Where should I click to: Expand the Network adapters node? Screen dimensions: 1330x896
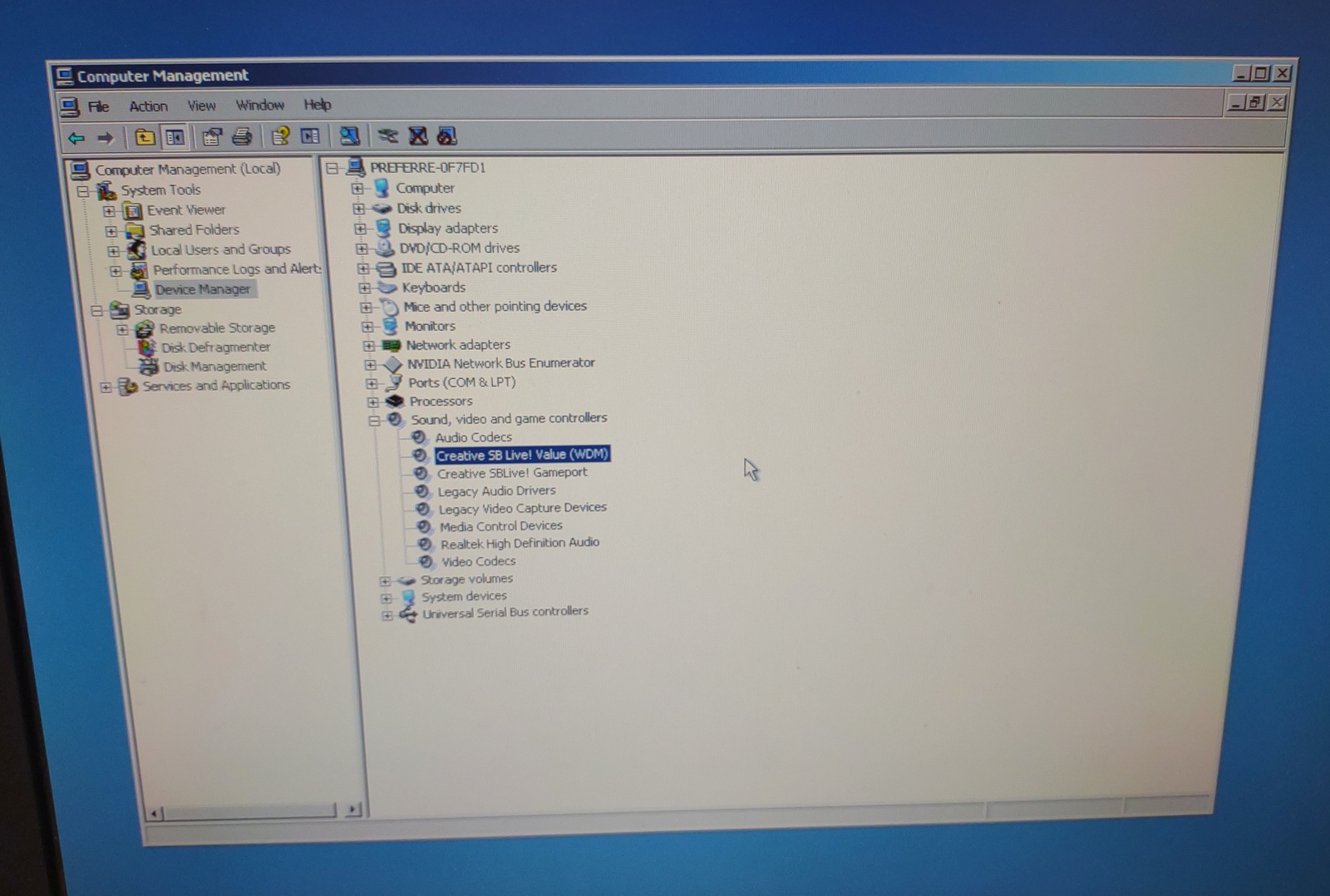(369, 346)
